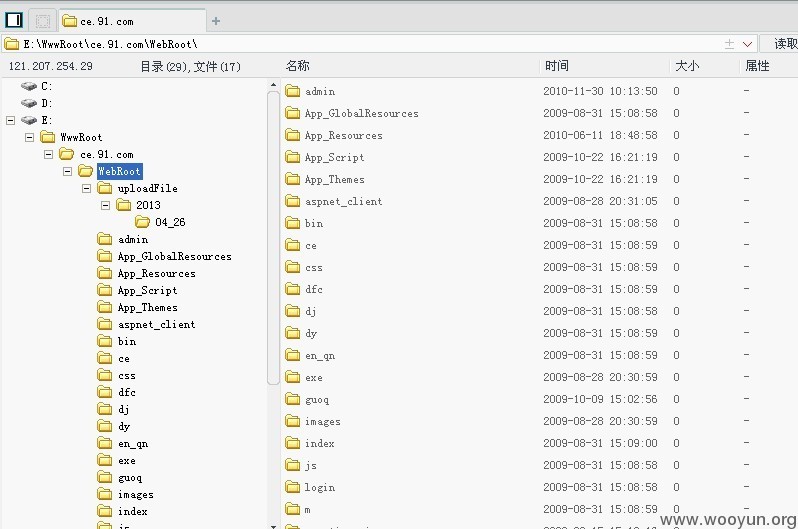Click the guoq folder icon in file list

(x=293, y=399)
